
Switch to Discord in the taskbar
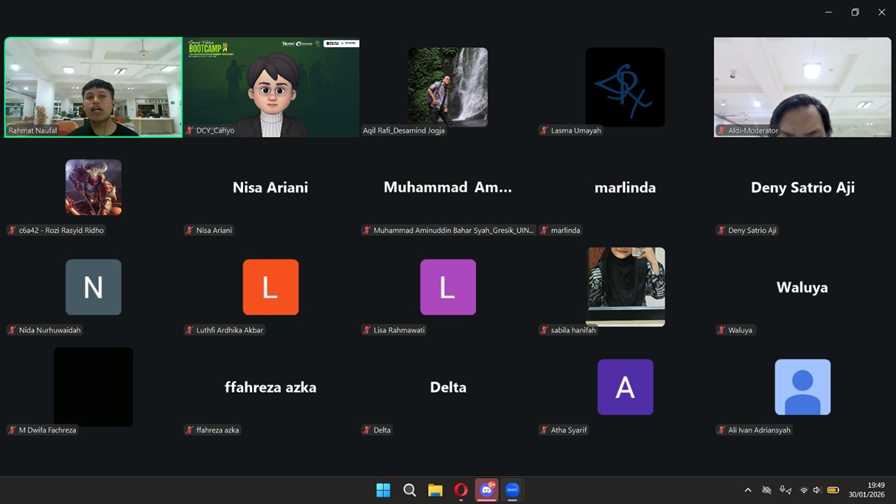[x=487, y=490]
